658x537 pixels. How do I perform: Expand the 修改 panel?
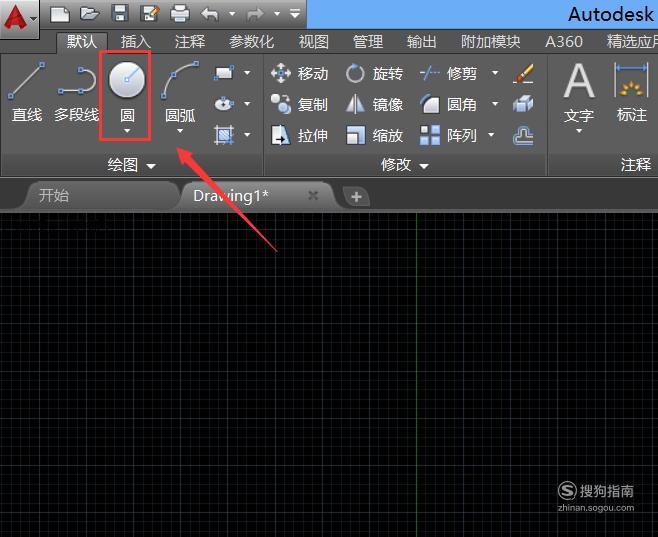[405, 165]
